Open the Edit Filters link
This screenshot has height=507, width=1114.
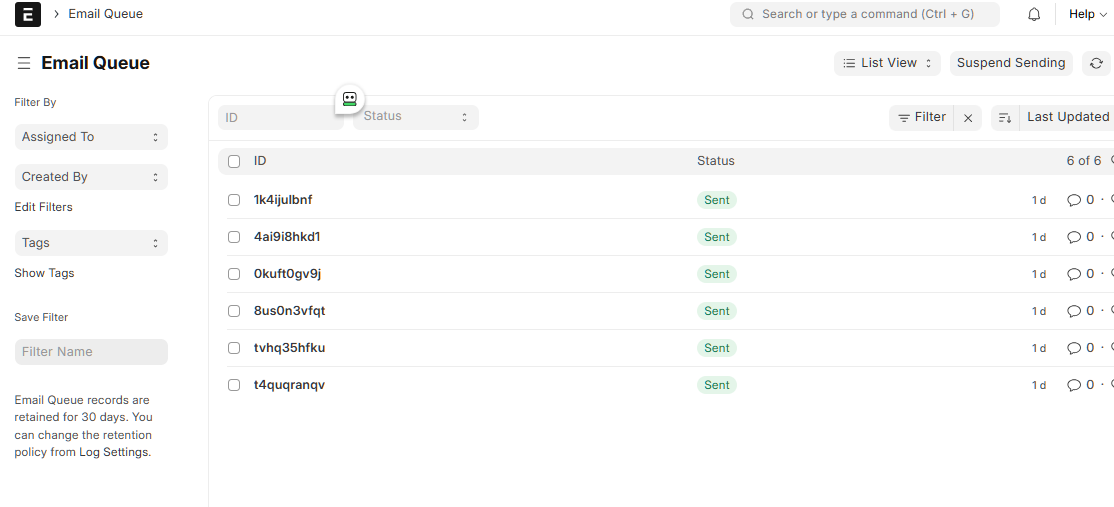(x=43, y=207)
